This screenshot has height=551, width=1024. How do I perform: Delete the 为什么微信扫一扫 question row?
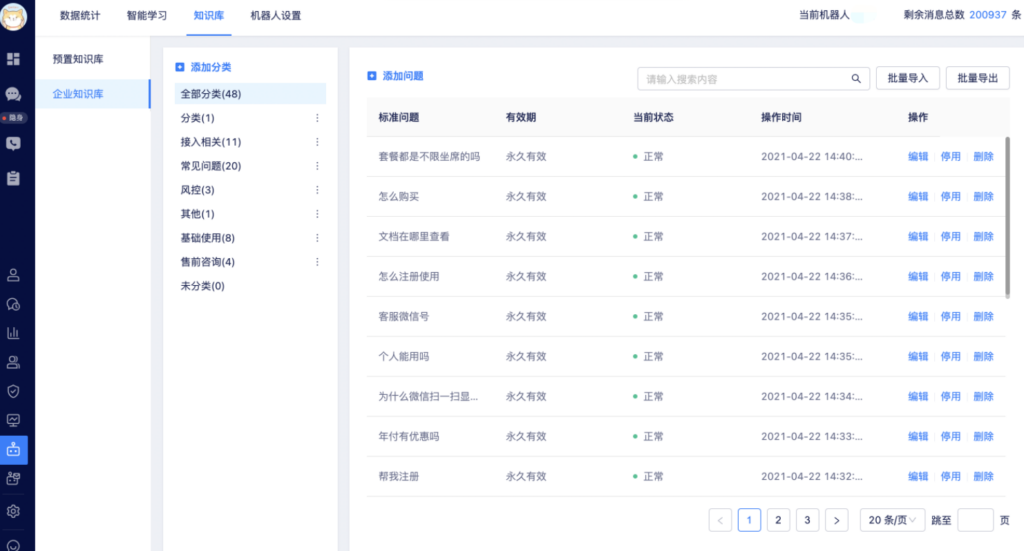(x=983, y=397)
